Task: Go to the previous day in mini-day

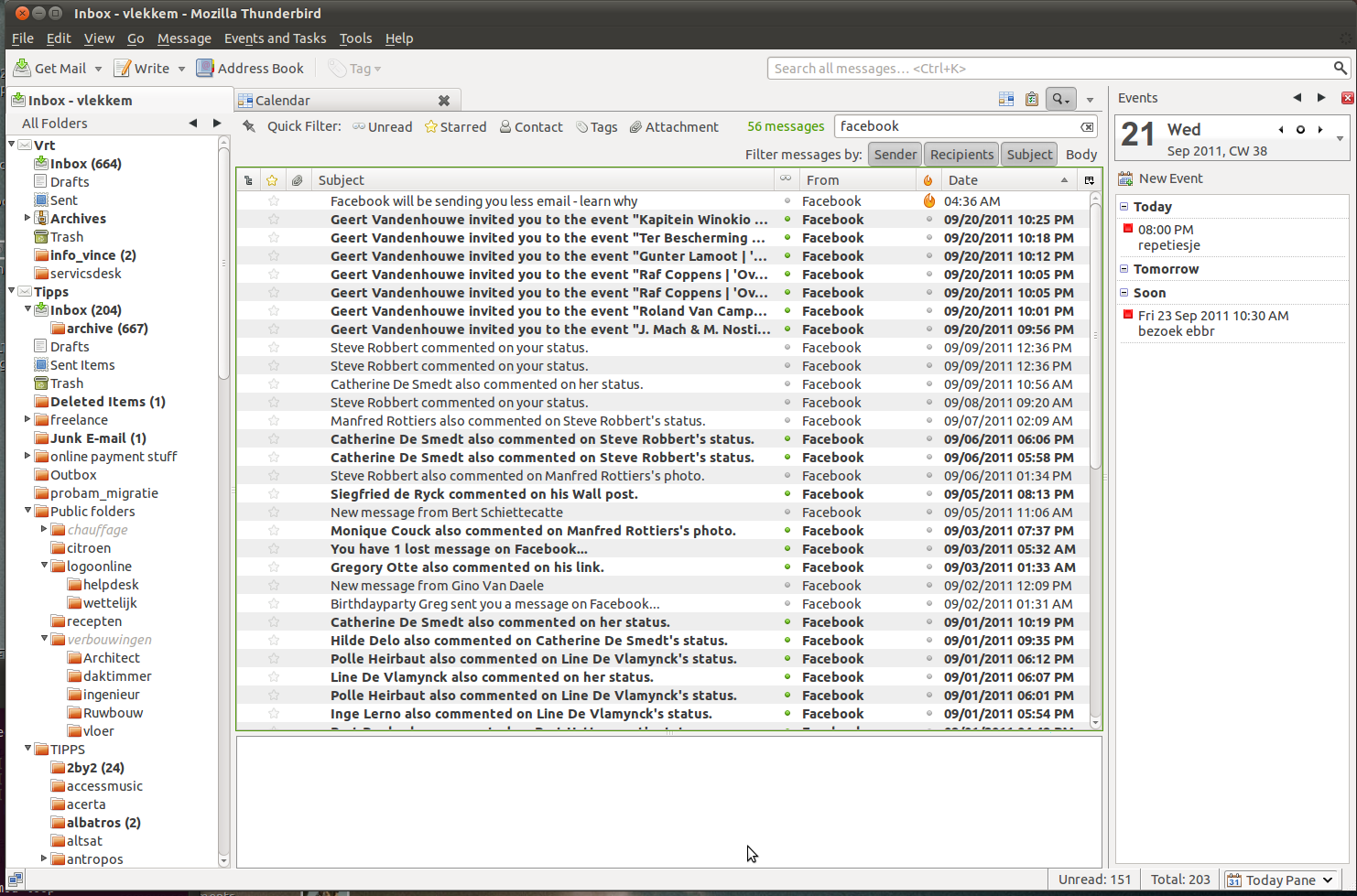Action: pos(1281,130)
